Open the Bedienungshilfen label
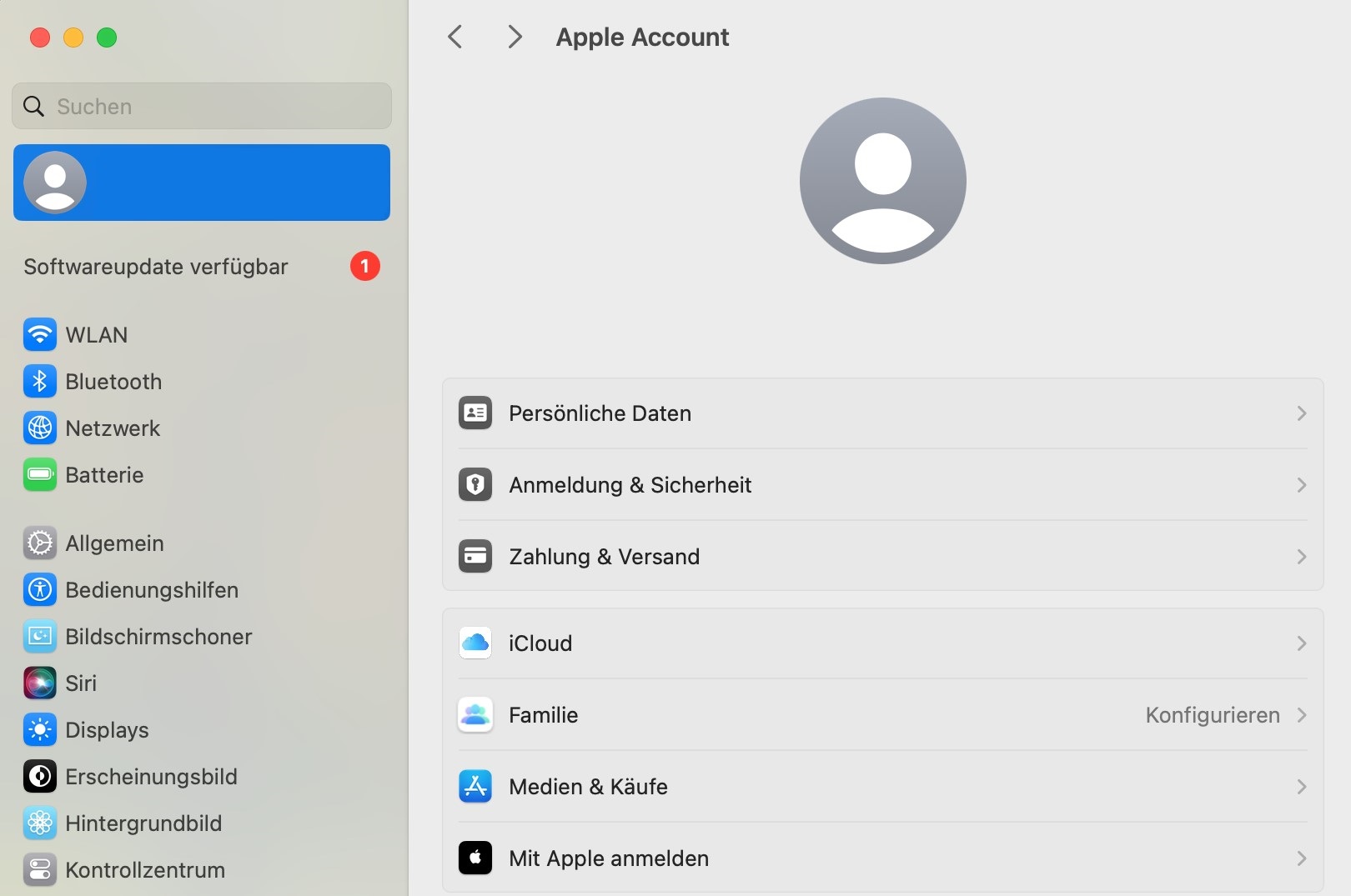 pos(152,590)
